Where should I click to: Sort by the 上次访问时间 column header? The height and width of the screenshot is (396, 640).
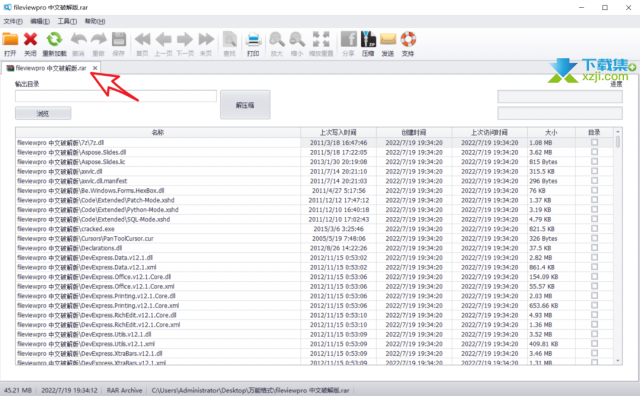[x=489, y=132]
